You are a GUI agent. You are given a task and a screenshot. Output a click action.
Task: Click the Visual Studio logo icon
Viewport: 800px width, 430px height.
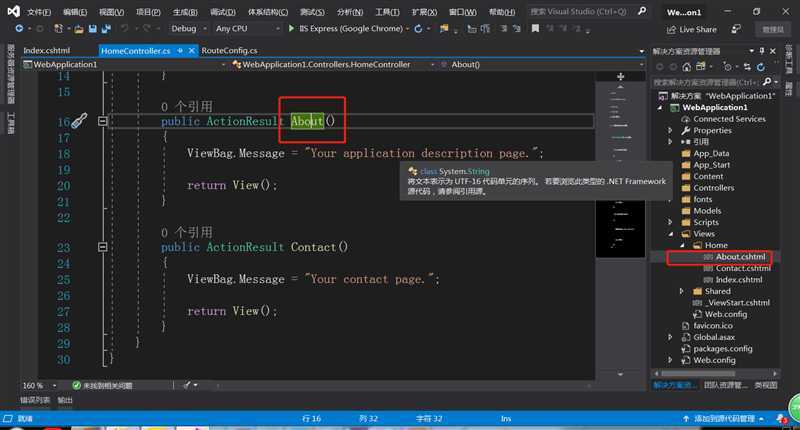[14, 11]
